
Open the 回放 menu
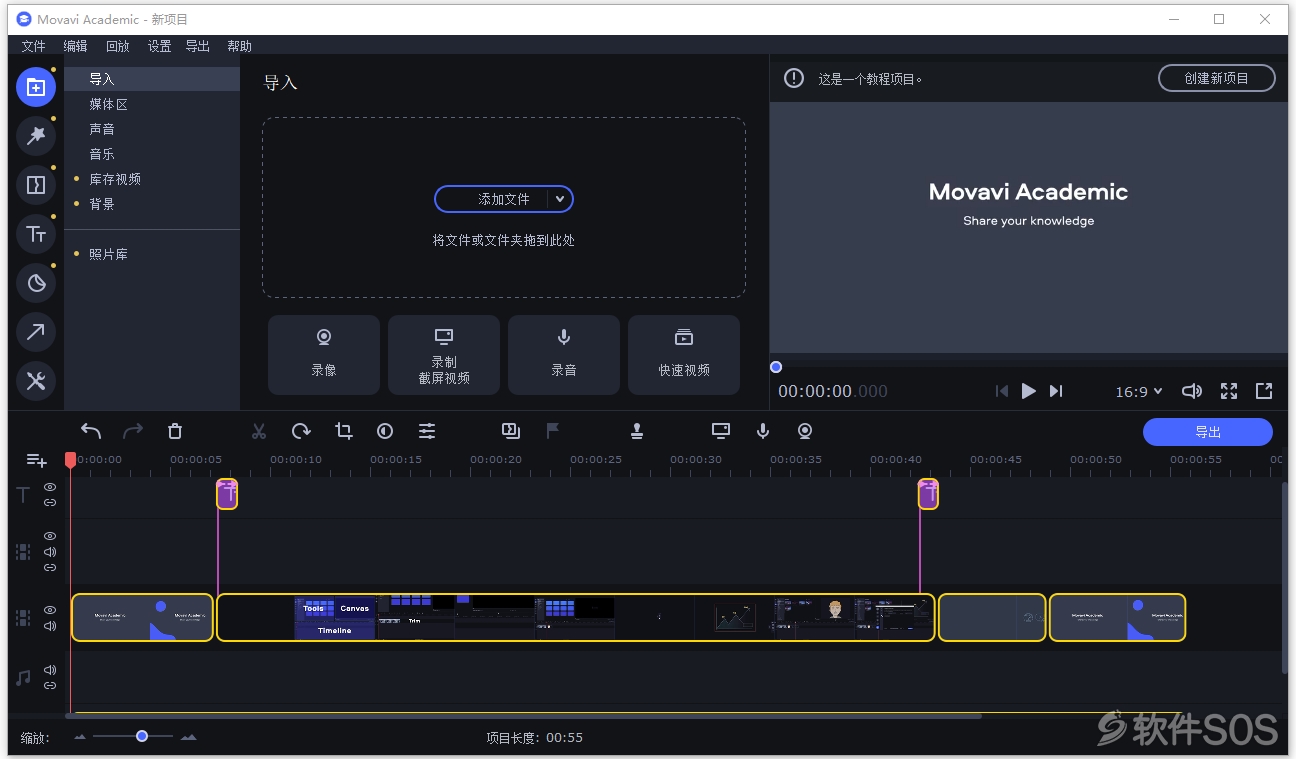click(x=118, y=46)
